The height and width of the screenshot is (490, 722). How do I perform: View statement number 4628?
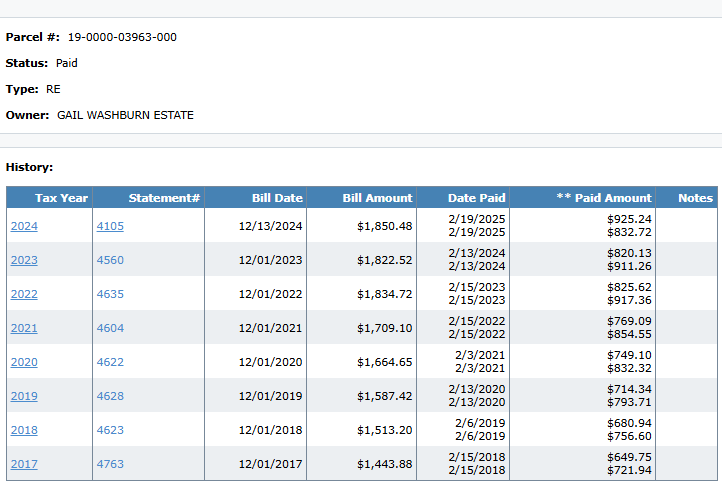(110, 396)
